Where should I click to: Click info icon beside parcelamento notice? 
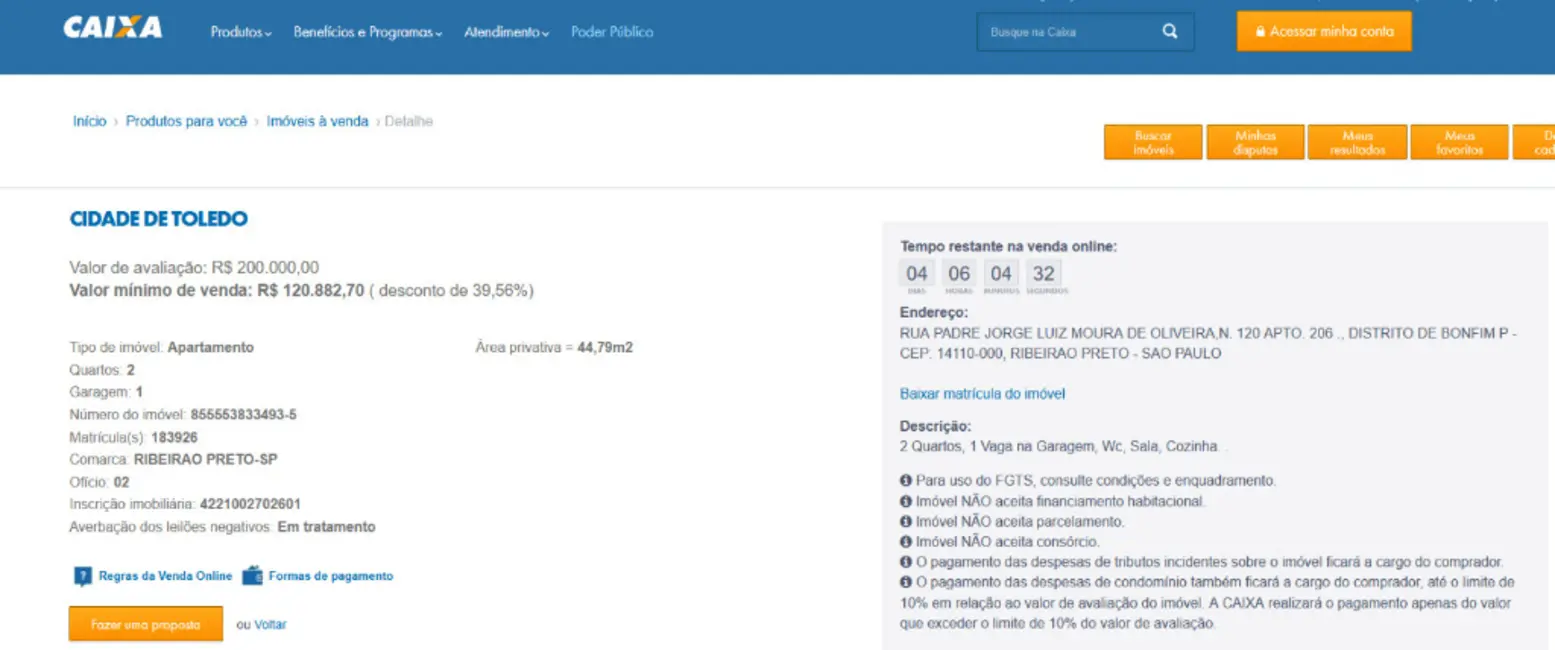(x=906, y=522)
